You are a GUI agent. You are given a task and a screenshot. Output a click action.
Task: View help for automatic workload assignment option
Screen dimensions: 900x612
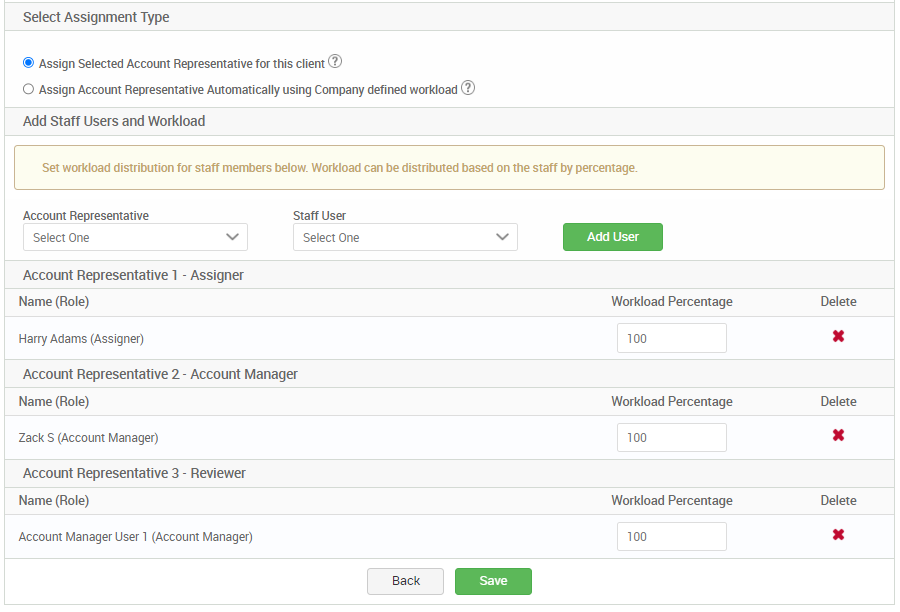(x=467, y=87)
